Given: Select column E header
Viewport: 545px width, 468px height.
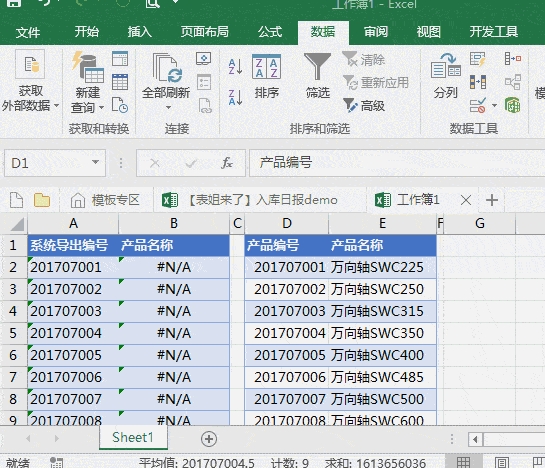Looking at the screenshot, I should tap(382, 224).
